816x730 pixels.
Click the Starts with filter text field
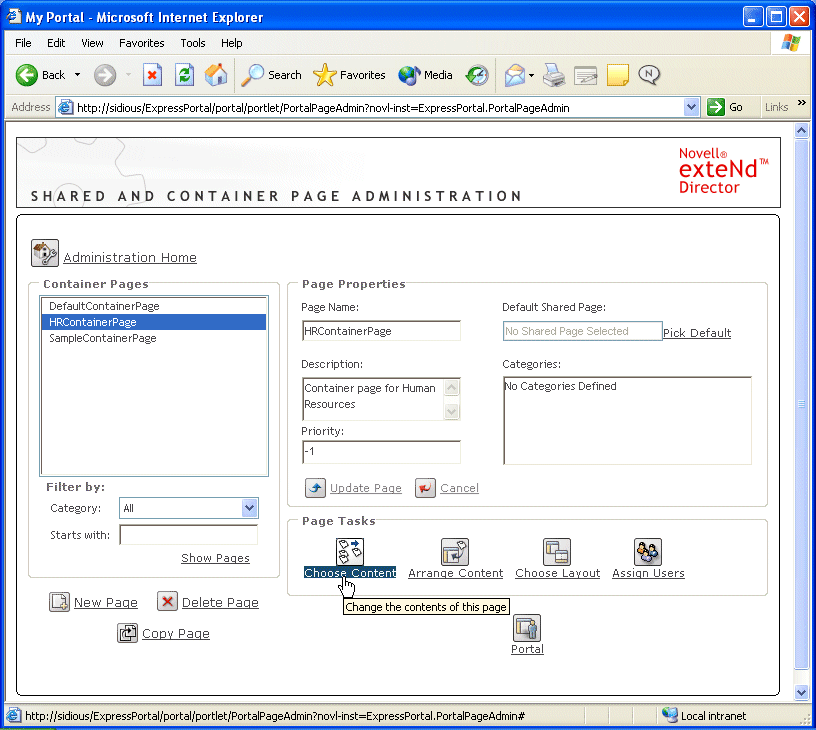click(x=188, y=535)
